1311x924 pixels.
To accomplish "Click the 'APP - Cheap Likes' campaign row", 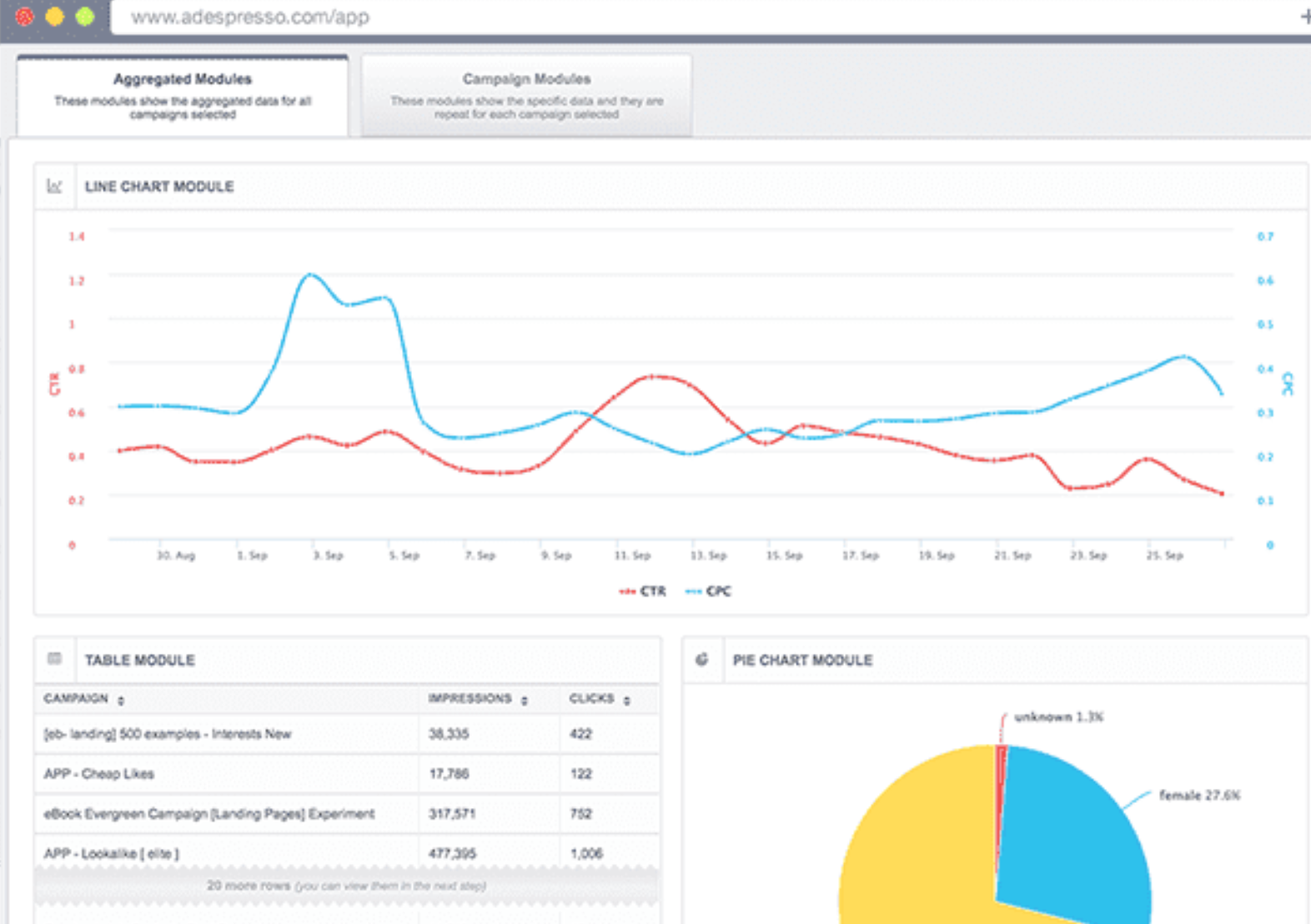I will (x=346, y=774).
